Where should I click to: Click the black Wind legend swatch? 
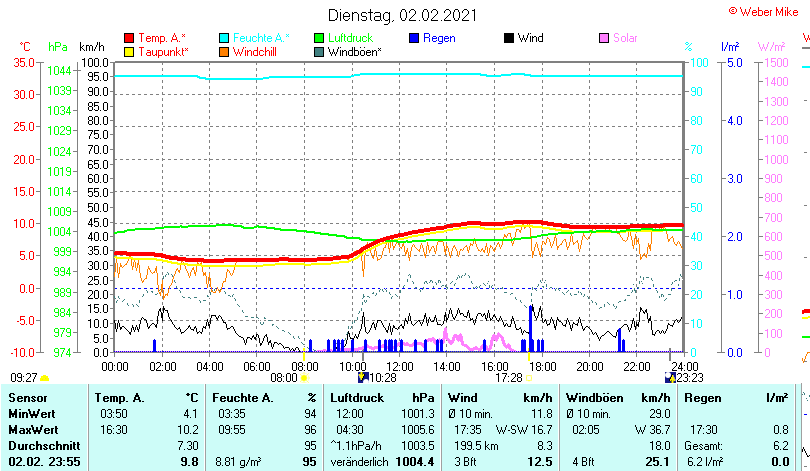click(509, 38)
